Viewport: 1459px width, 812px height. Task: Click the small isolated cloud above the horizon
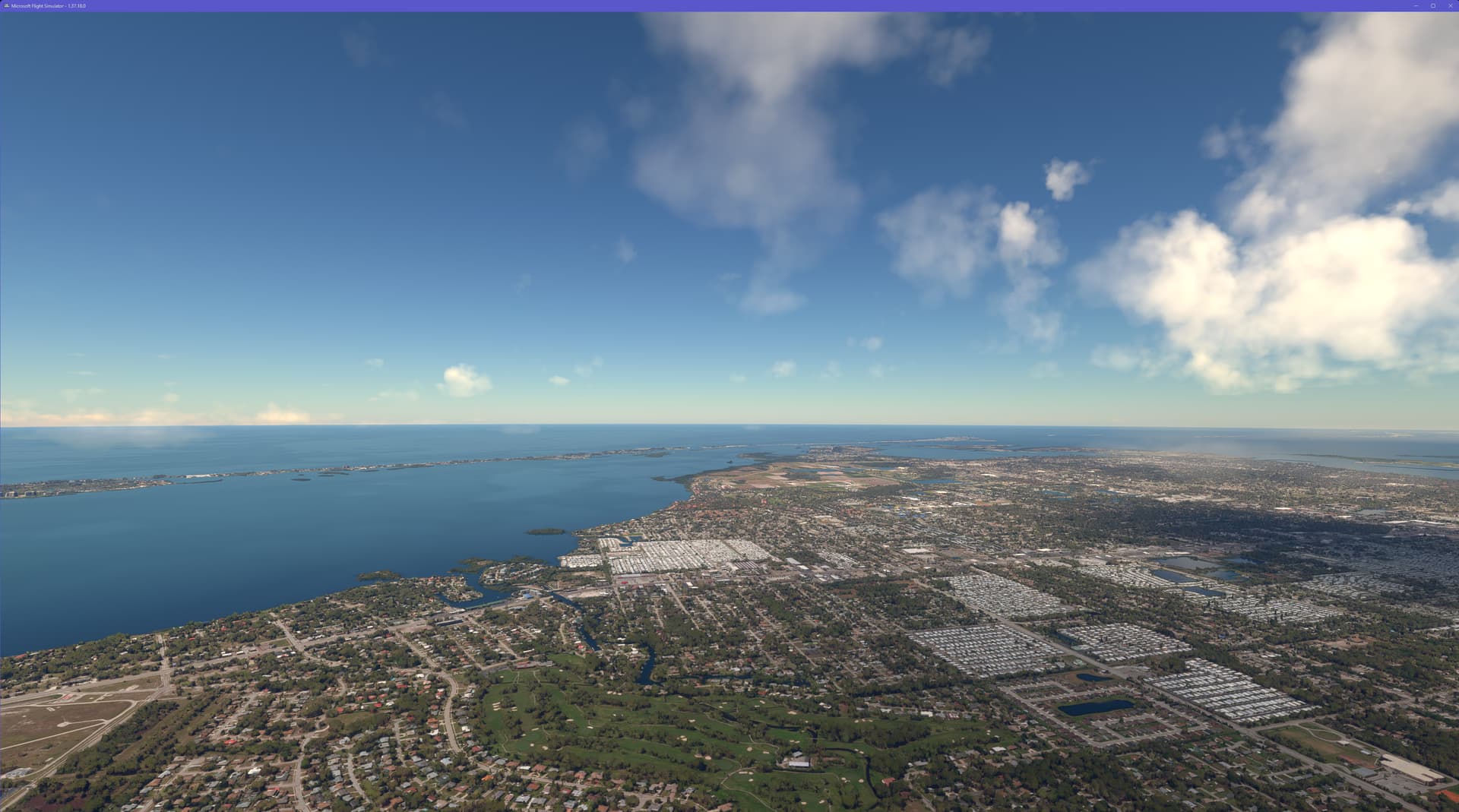pos(464,380)
